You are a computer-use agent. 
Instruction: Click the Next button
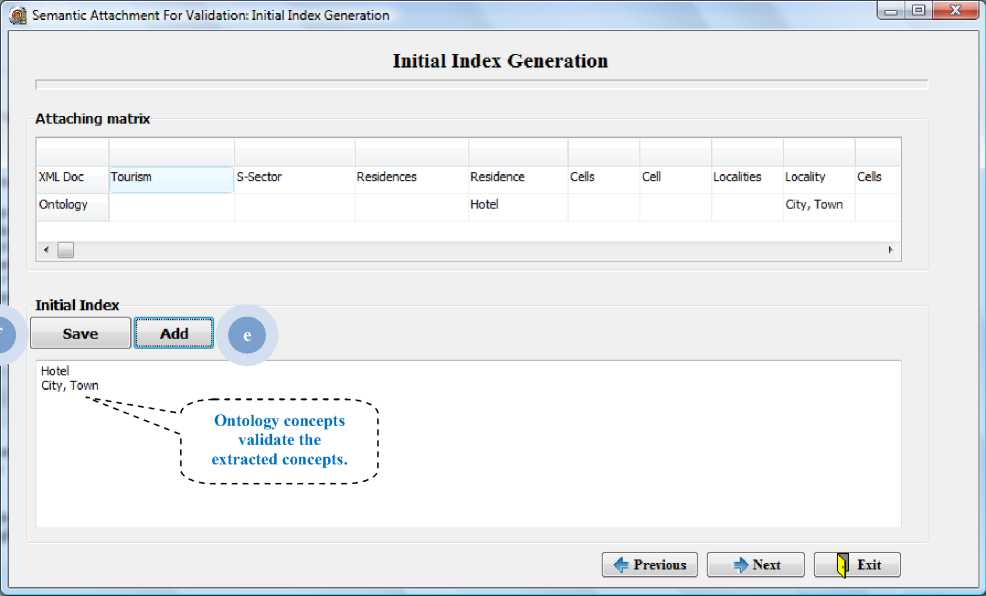755,565
